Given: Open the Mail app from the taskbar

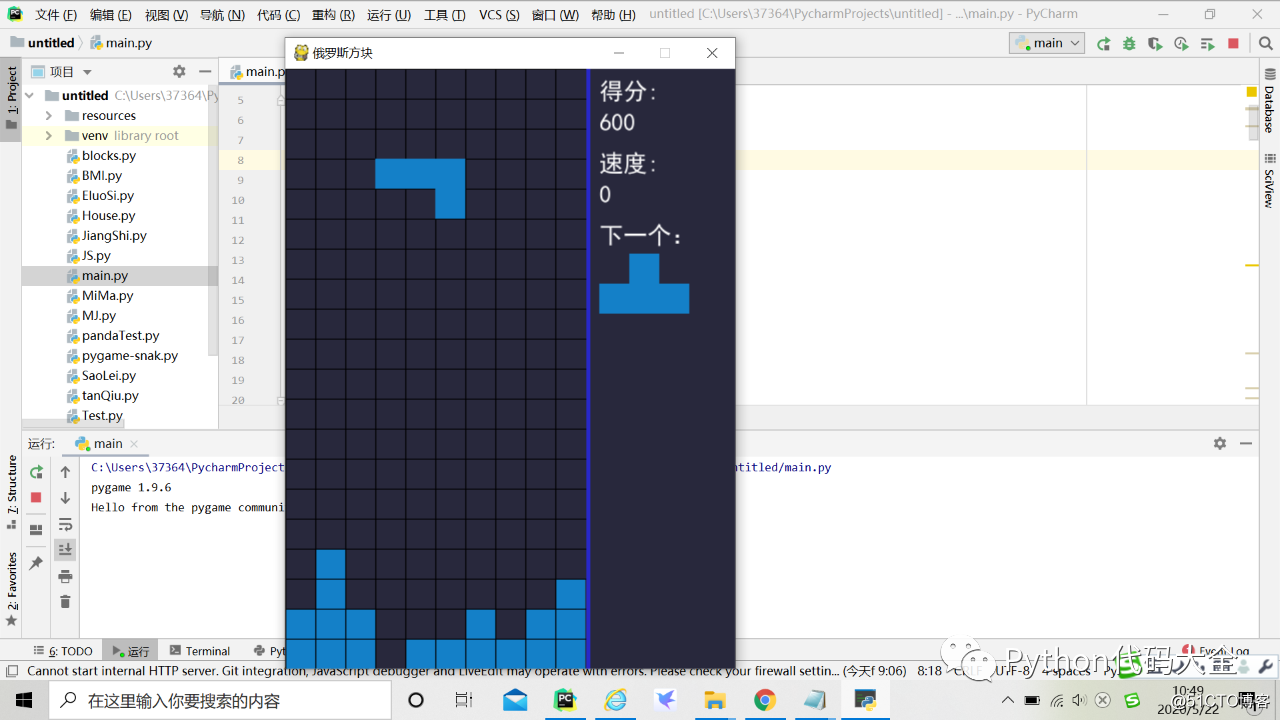Looking at the screenshot, I should click(515, 700).
